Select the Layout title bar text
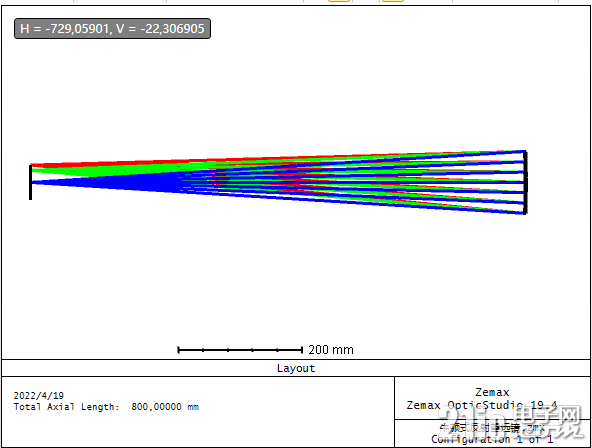The image size is (592, 448). (x=296, y=368)
